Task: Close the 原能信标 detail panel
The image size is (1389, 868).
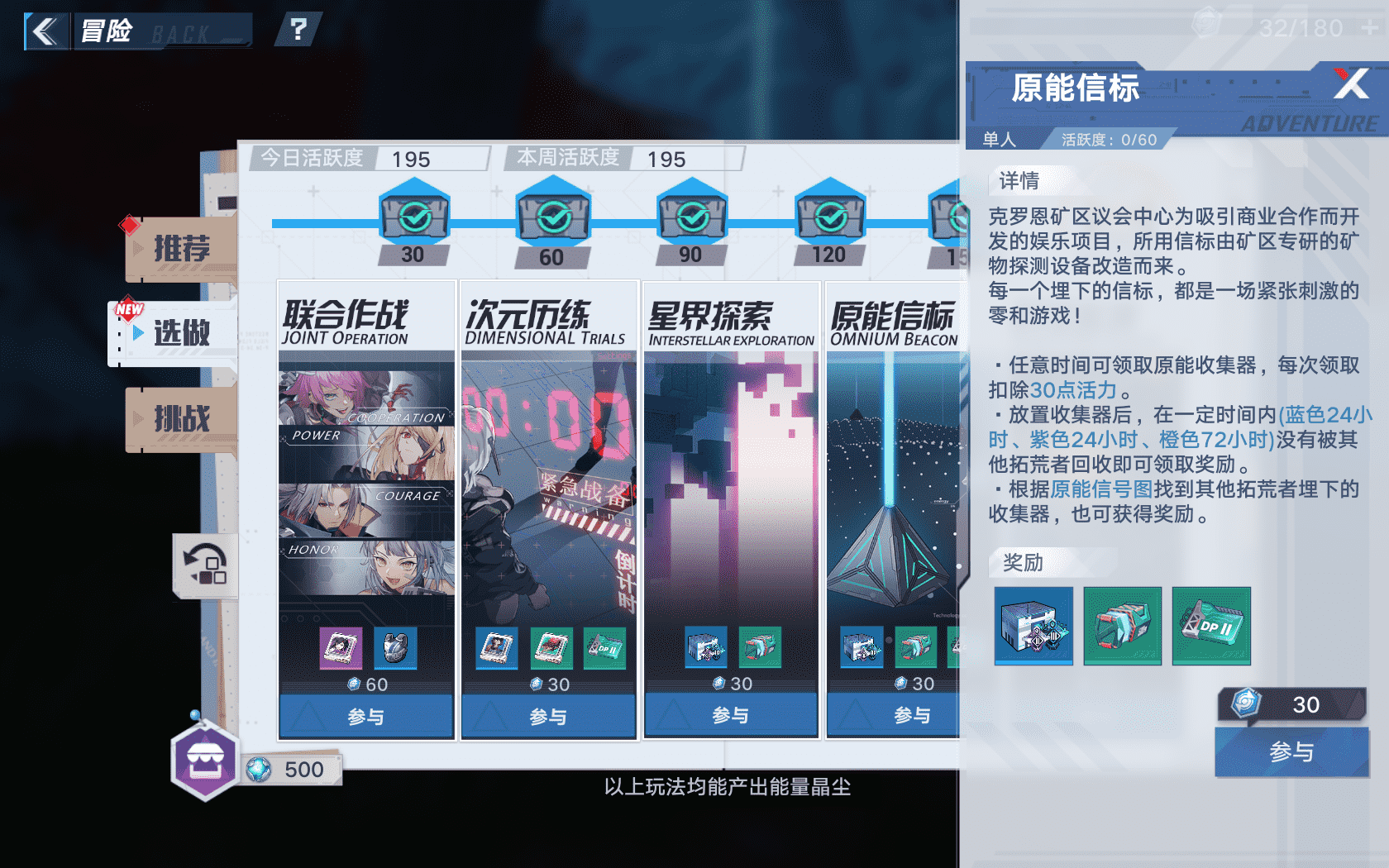Action: pyautogui.click(x=1352, y=83)
